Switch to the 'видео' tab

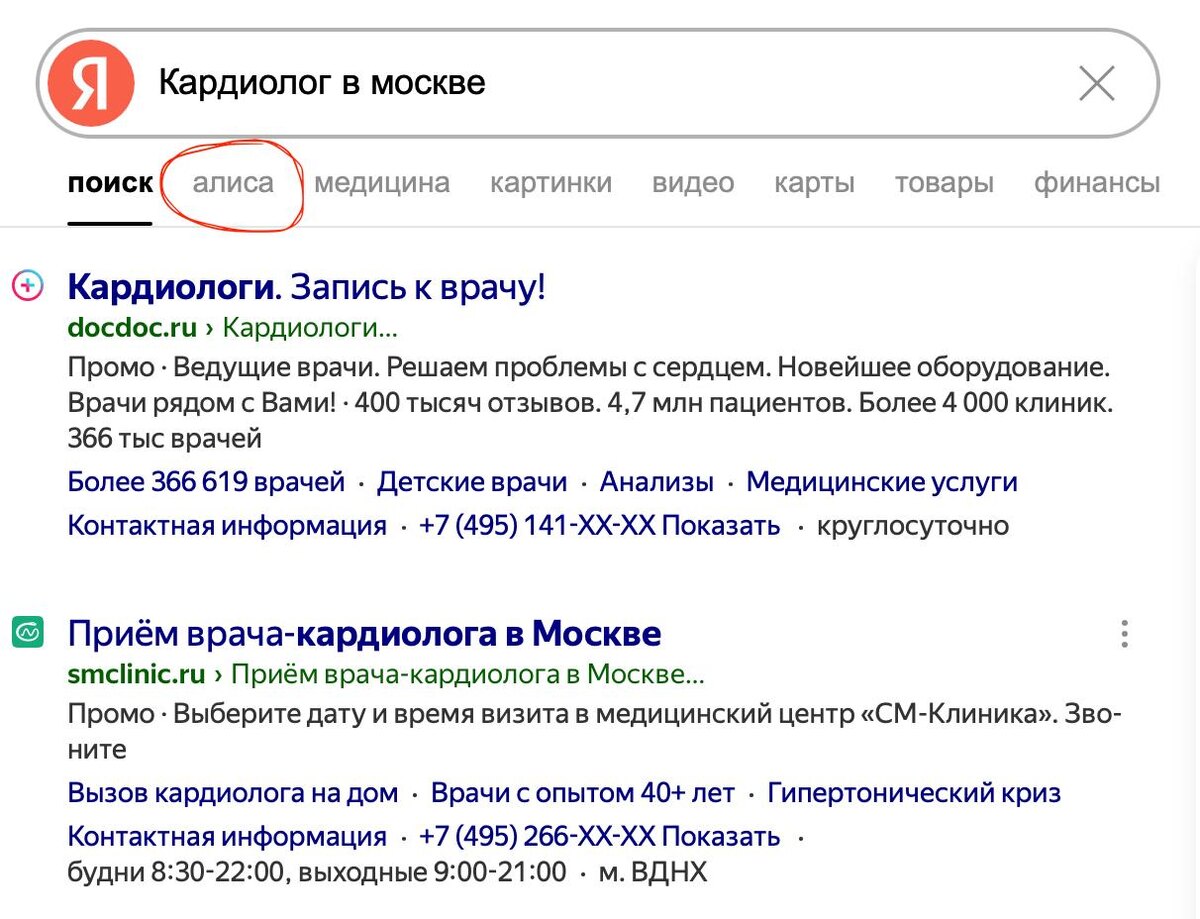pos(693,183)
